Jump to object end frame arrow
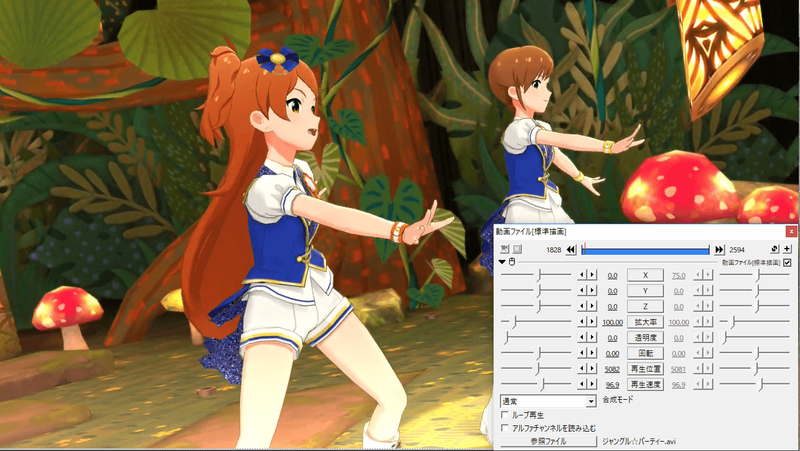The height and width of the screenshot is (451, 800). pyautogui.click(x=719, y=249)
